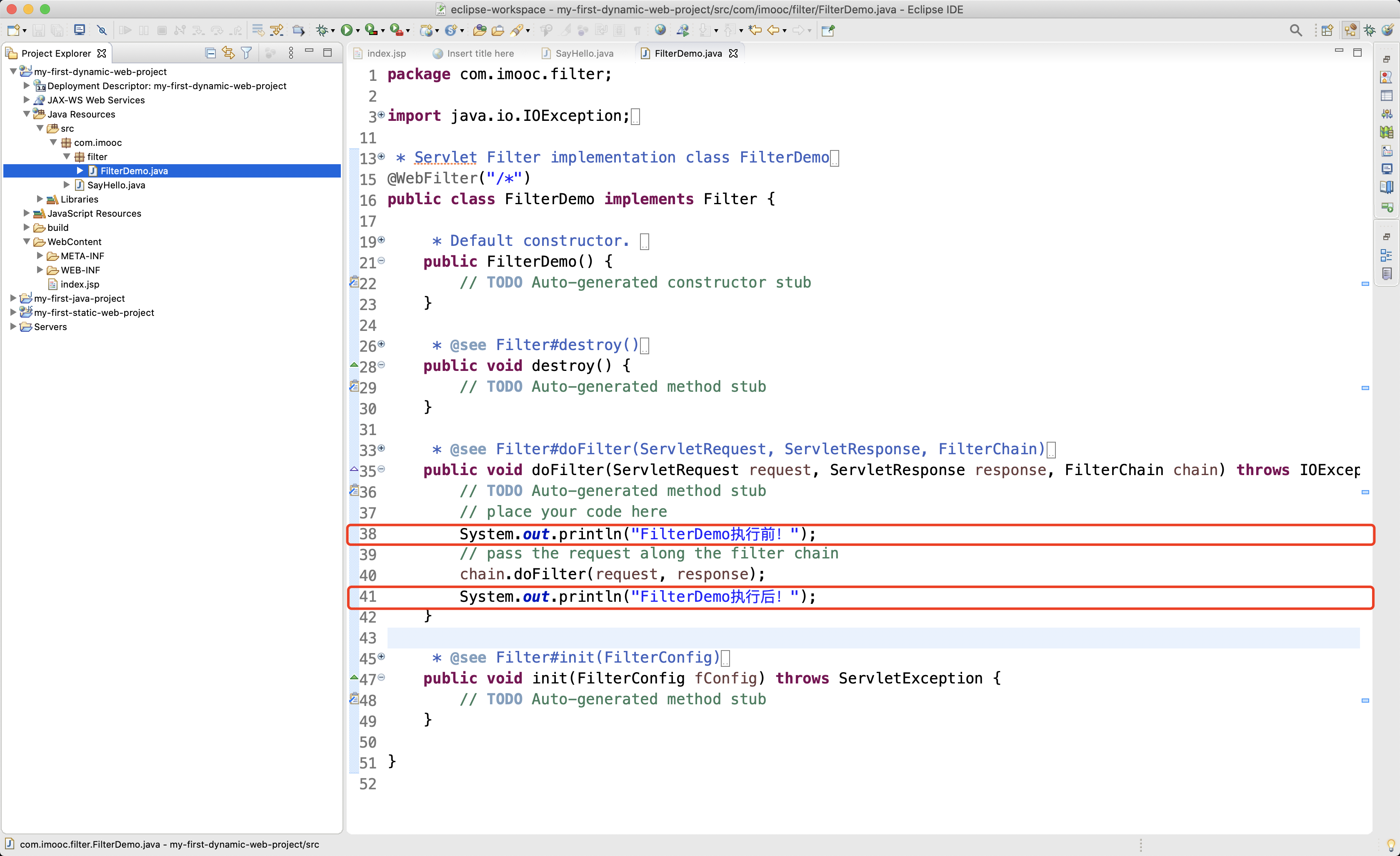
Task: Expand the Libraries node
Action: (40, 199)
